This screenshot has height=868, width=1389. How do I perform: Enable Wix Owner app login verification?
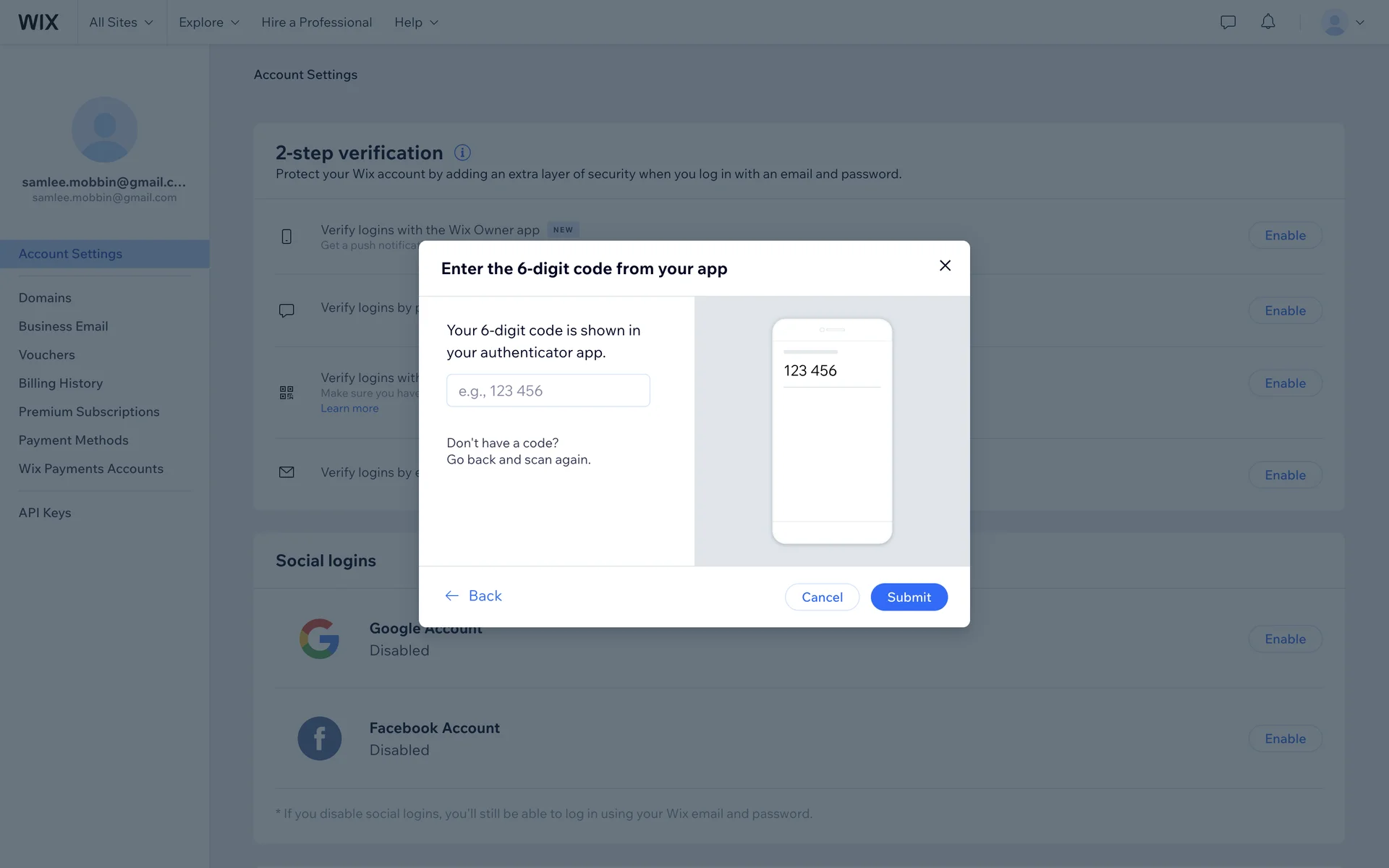click(1285, 235)
